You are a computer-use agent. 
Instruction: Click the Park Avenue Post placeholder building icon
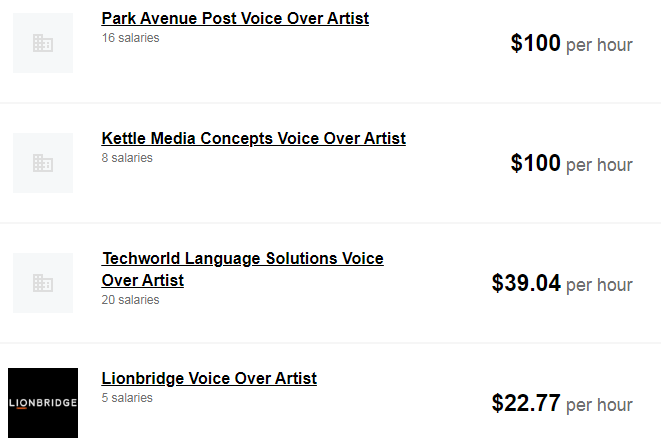(43, 43)
